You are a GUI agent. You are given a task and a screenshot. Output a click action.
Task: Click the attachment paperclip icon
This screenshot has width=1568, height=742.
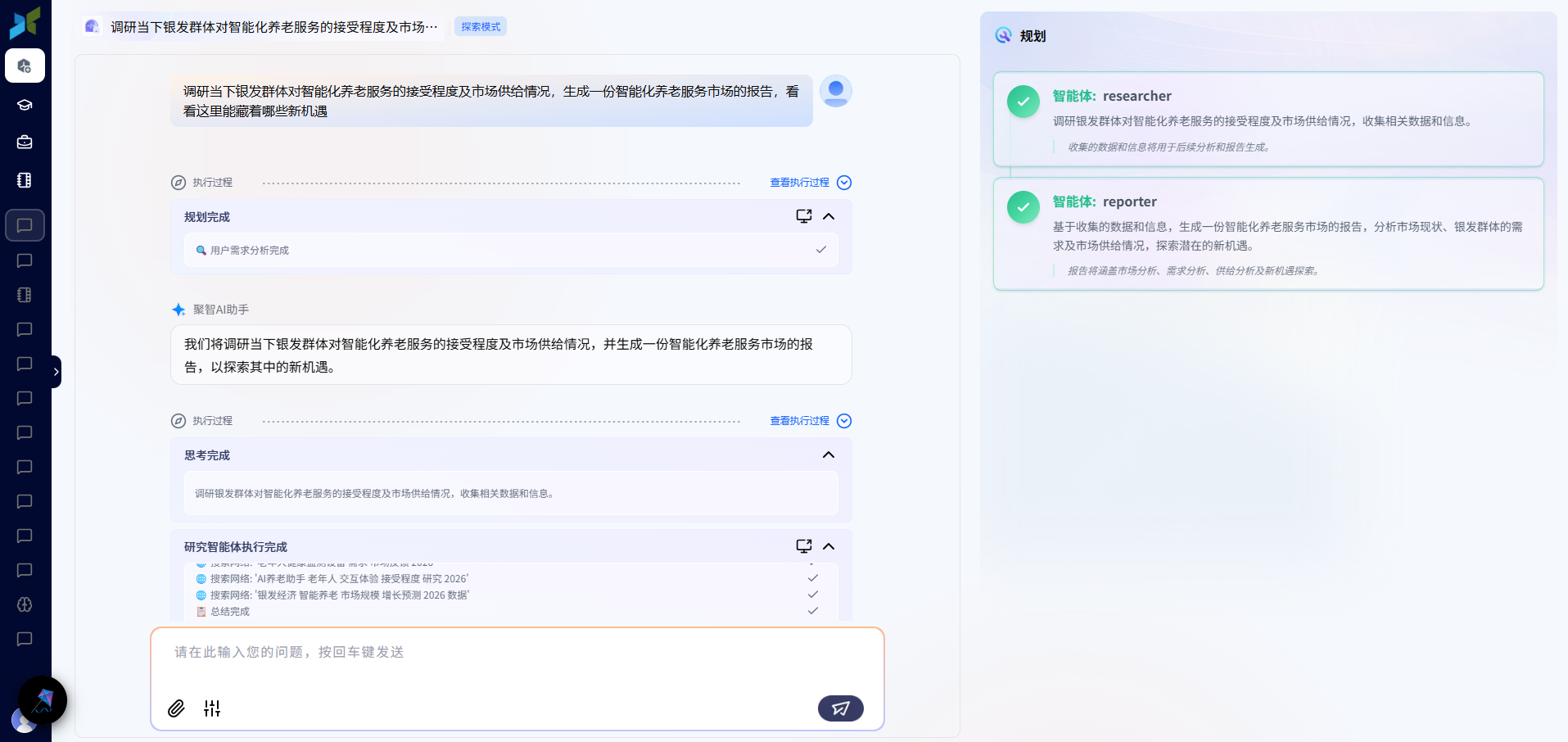coord(176,708)
